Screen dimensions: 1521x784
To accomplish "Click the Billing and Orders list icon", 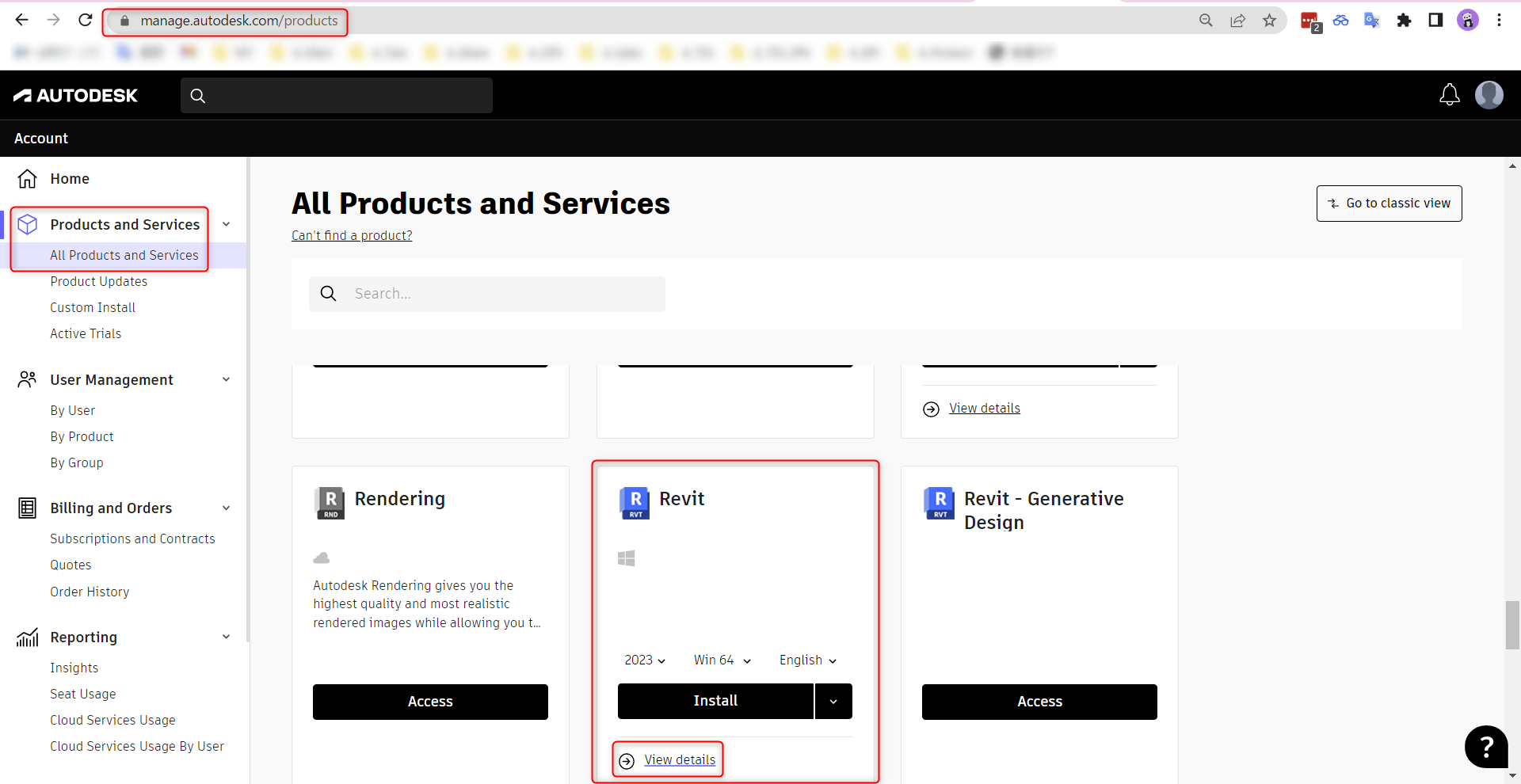I will 28,508.
